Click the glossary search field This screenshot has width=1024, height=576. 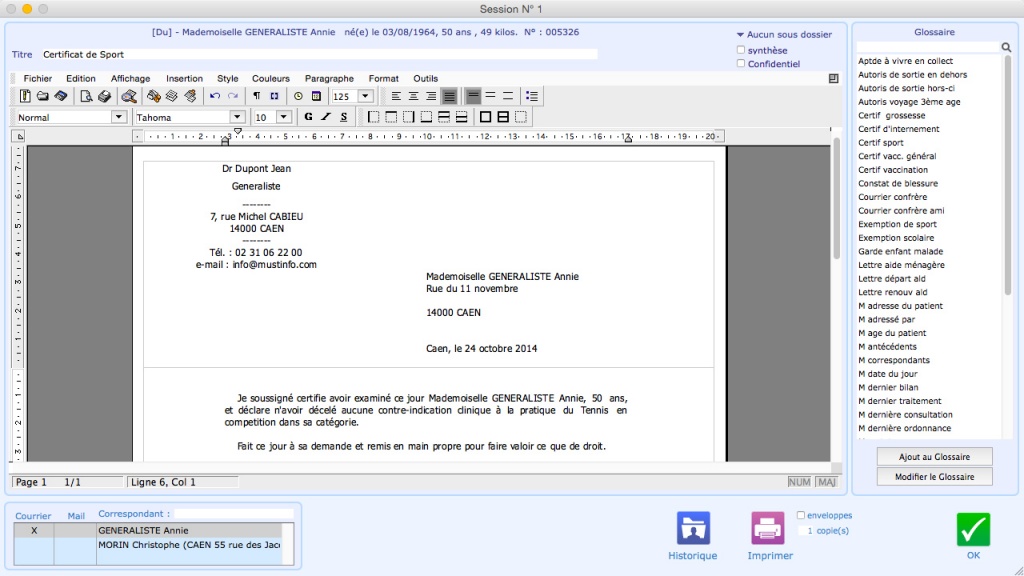point(927,47)
